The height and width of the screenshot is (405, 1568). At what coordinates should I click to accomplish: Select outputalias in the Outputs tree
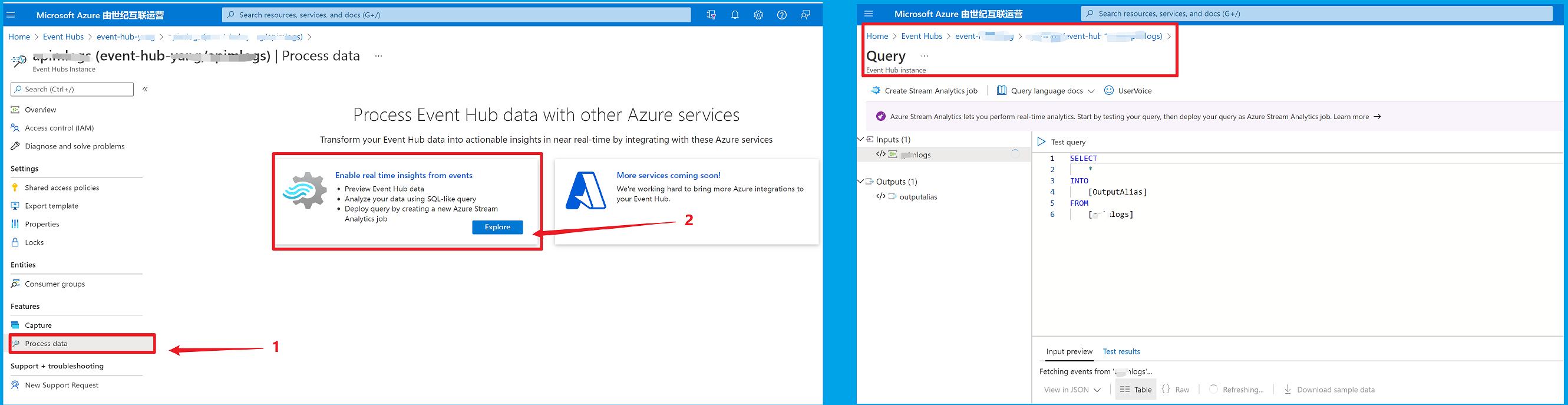point(918,197)
